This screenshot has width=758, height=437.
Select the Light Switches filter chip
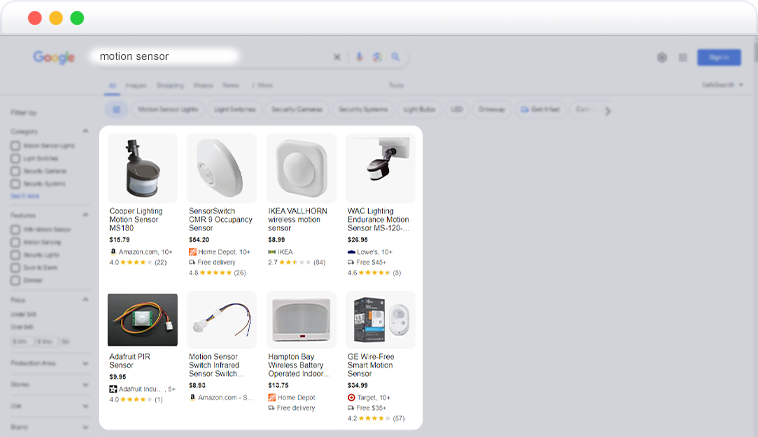point(235,110)
